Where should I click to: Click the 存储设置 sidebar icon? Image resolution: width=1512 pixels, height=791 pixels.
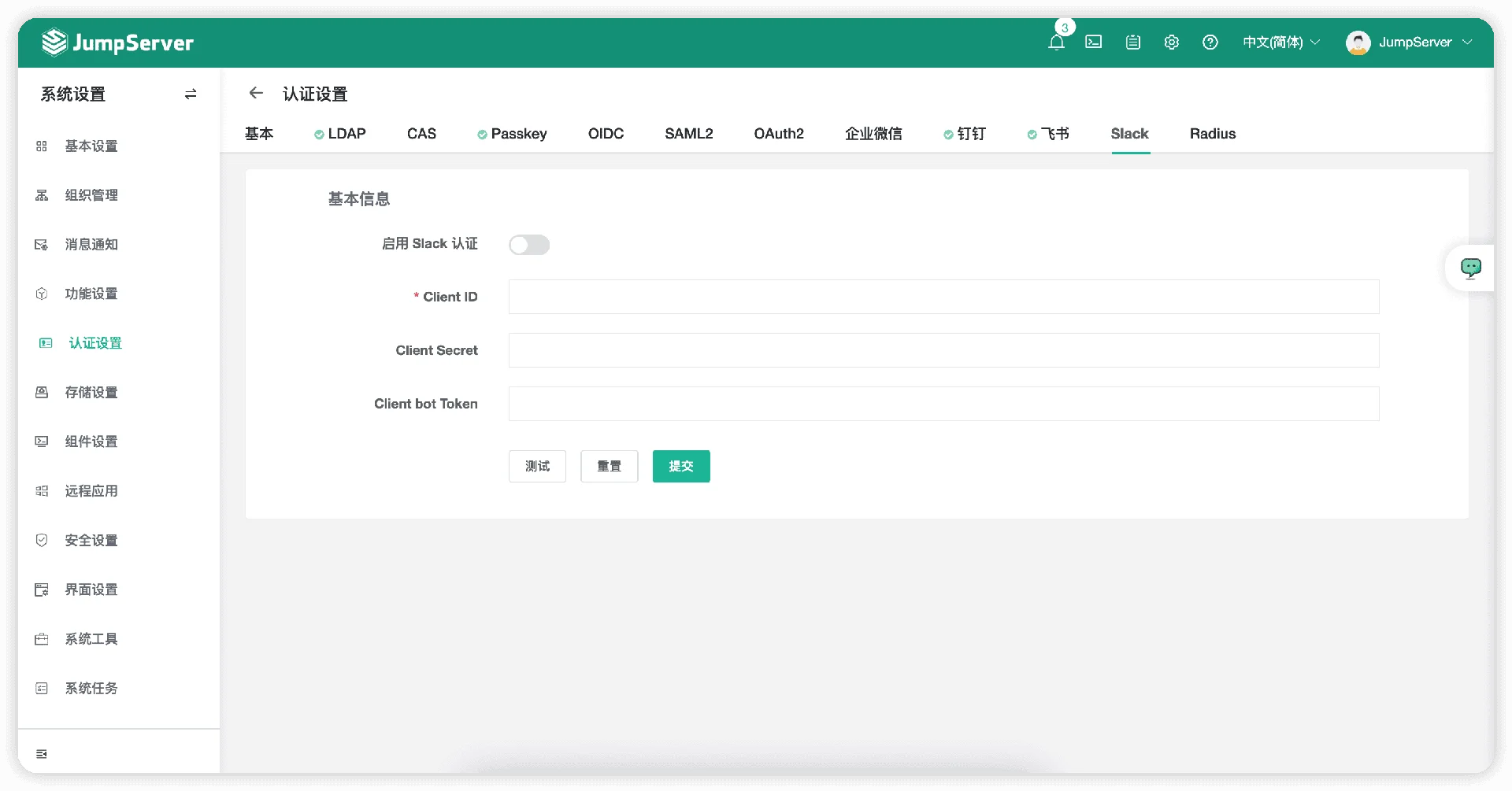42,392
